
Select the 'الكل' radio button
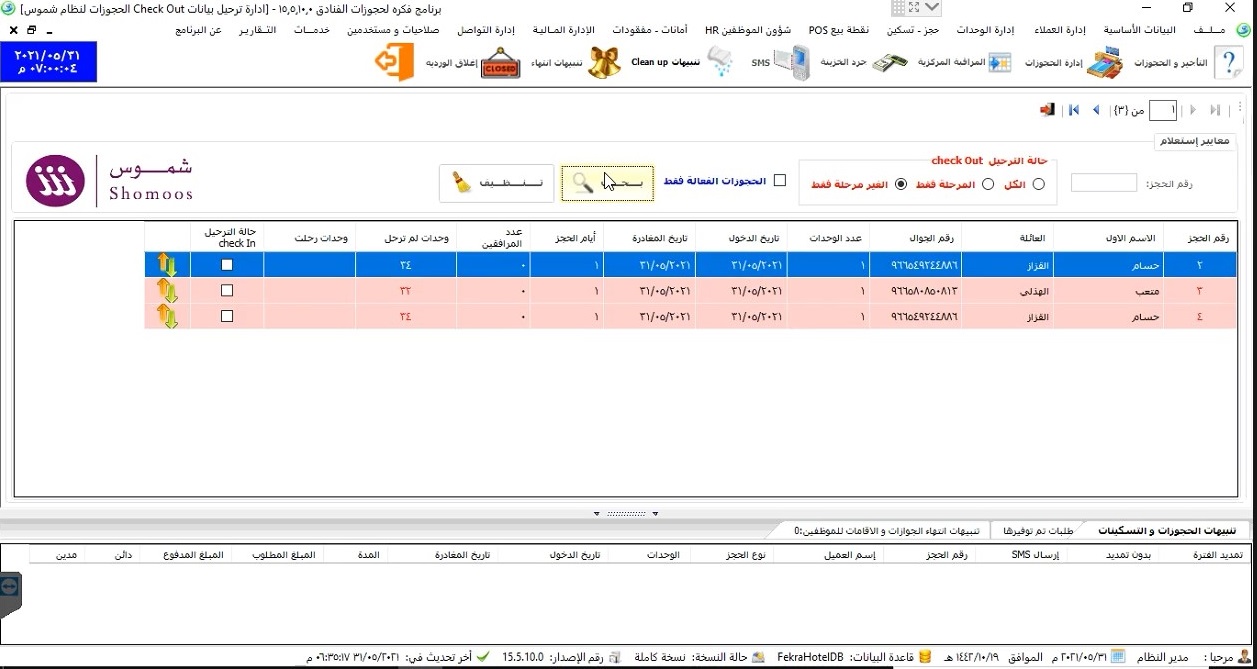point(1038,184)
